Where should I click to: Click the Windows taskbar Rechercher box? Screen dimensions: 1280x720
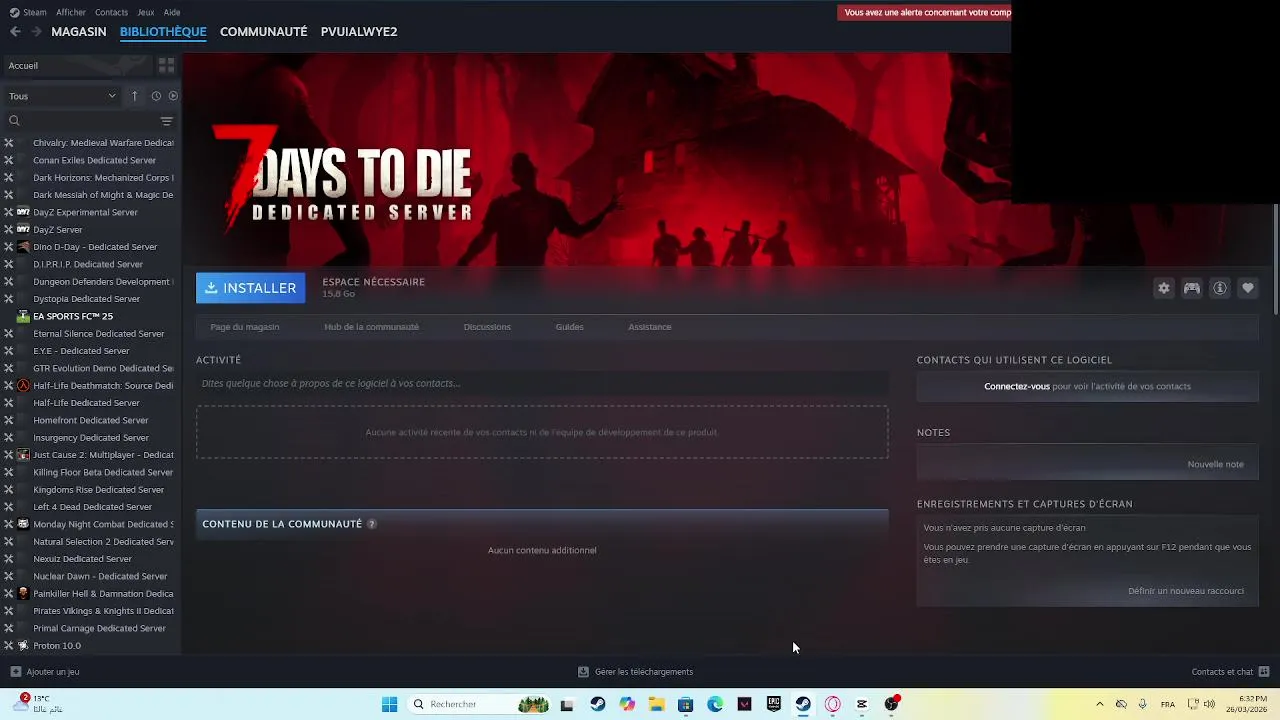click(x=478, y=704)
